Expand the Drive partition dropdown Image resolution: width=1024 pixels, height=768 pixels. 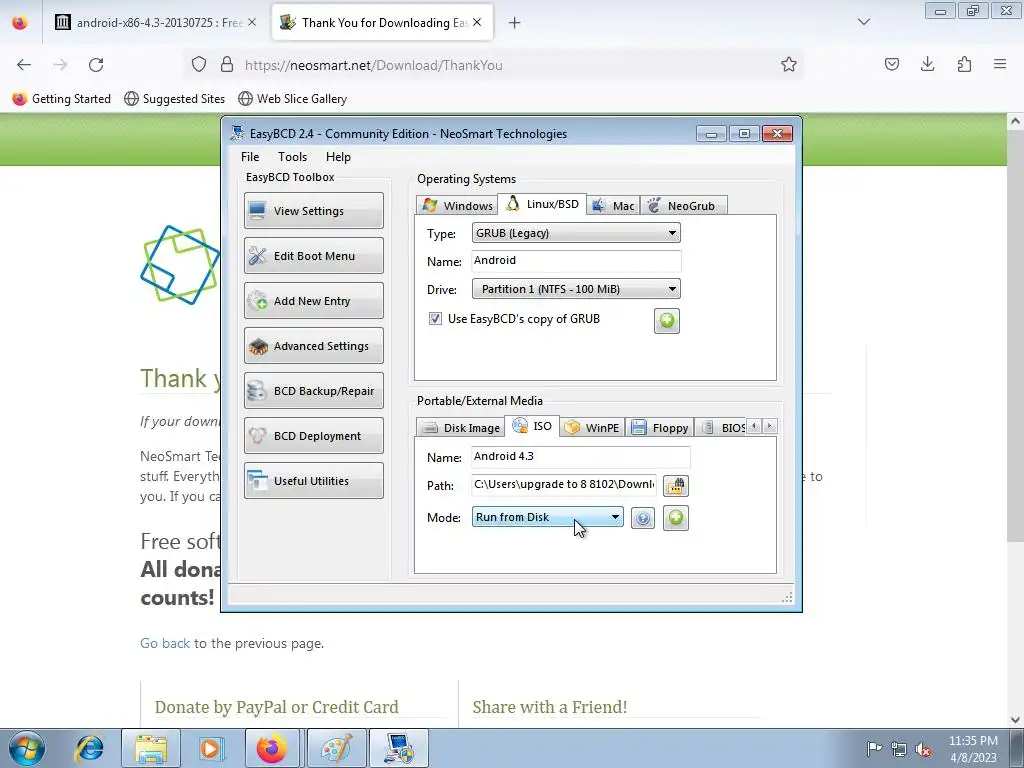click(x=576, y=289)
